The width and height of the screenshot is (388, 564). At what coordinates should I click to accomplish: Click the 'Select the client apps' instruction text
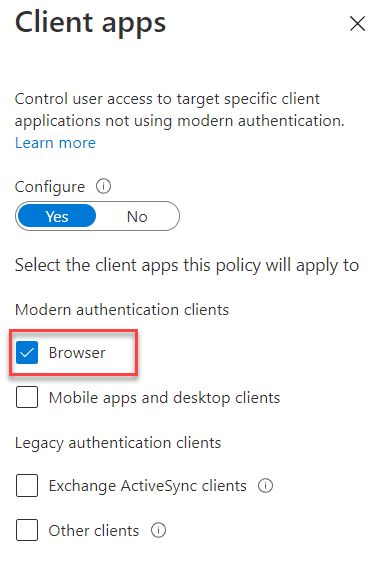coord(187,265)
